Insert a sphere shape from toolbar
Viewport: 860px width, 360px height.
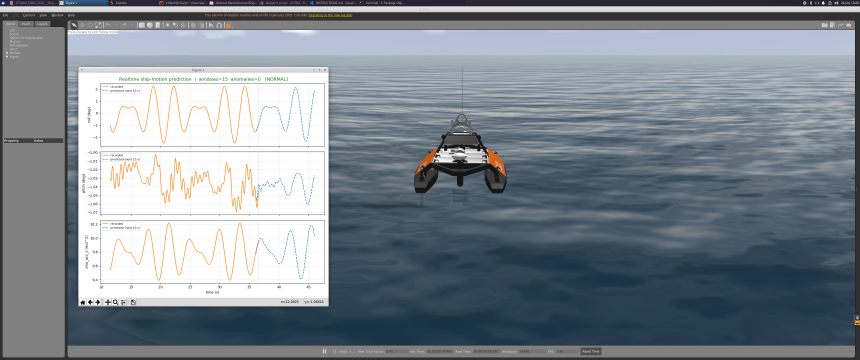pyautogui.click(x=150, y=25)
